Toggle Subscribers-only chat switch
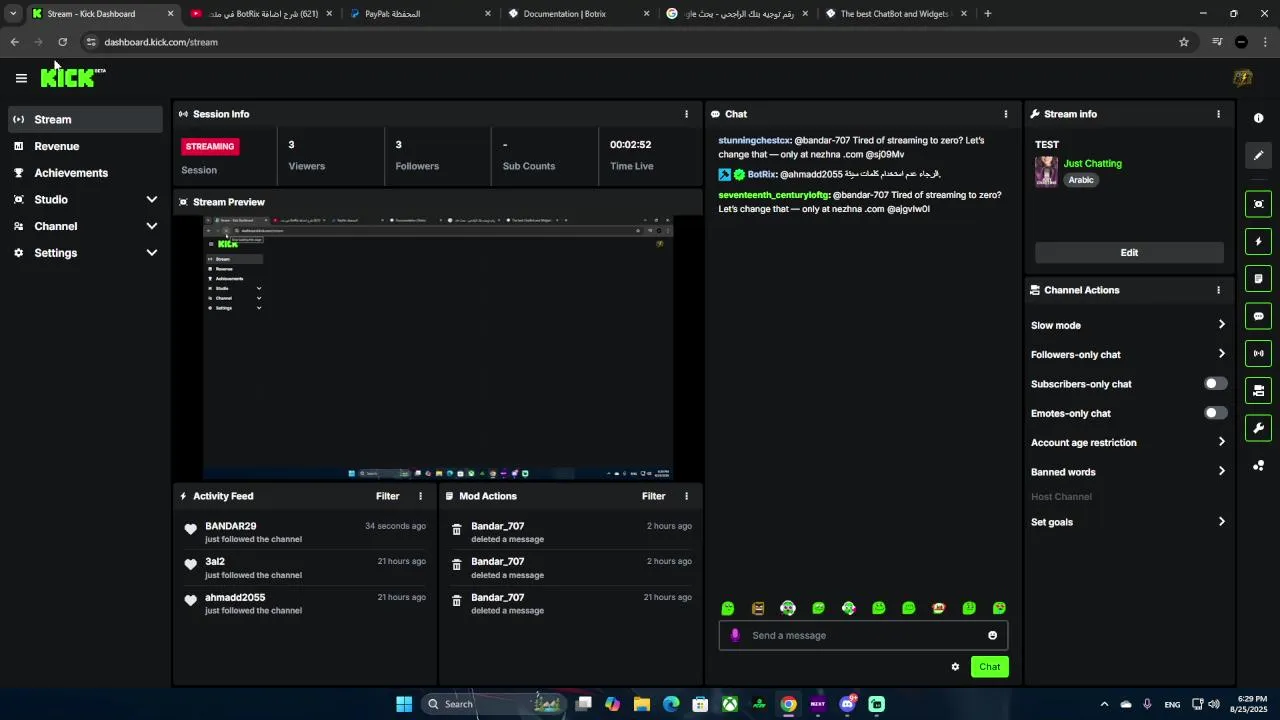Viewport: 1280px width, 720px height. pos(1215,384)
